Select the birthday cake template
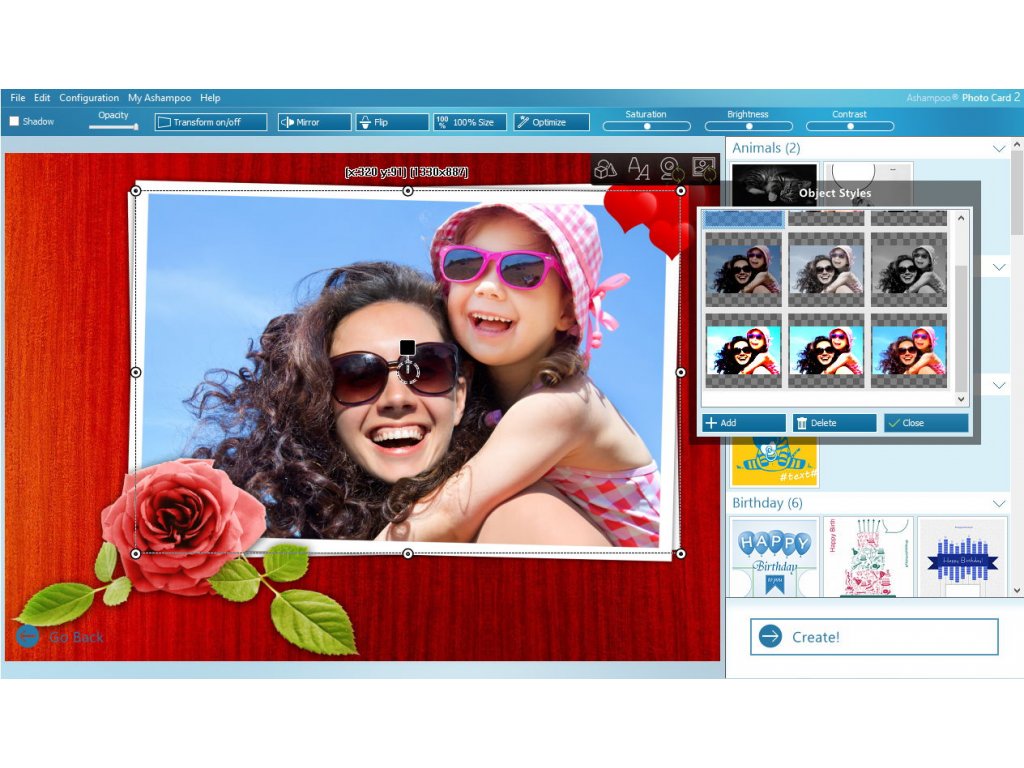The height and width of the screenshot is (768, 1024). [x=869, y=557]
